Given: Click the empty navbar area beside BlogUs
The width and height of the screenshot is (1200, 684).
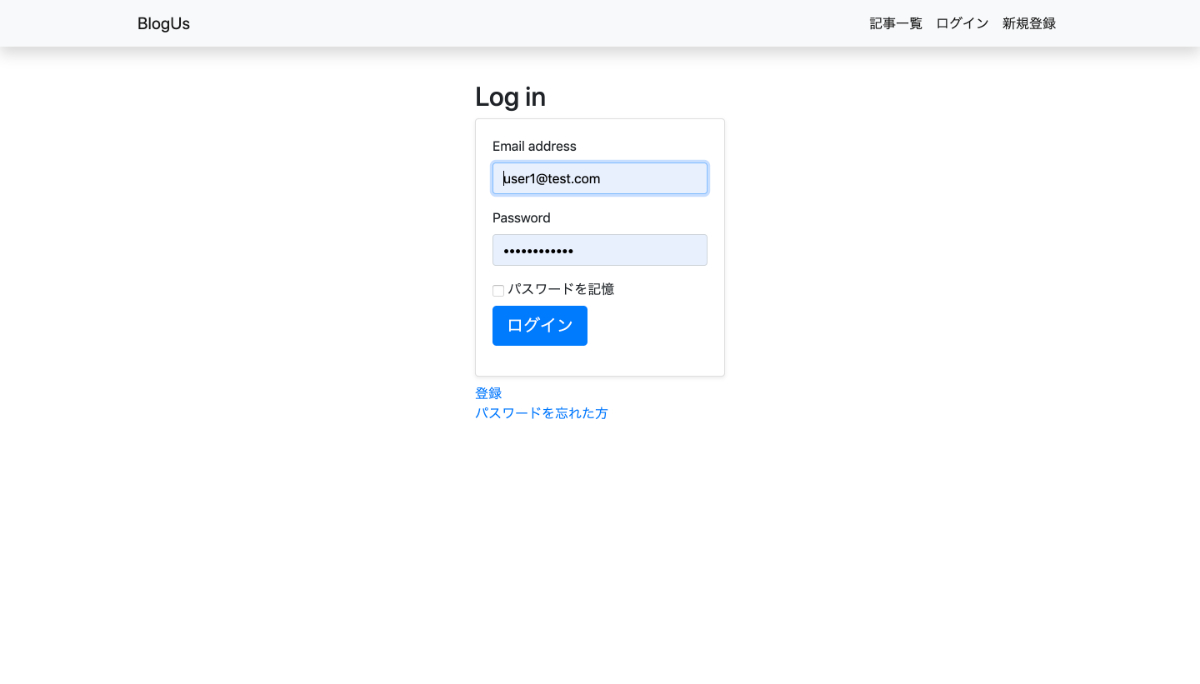Looking at the screenshot, I should click(500, 24).
